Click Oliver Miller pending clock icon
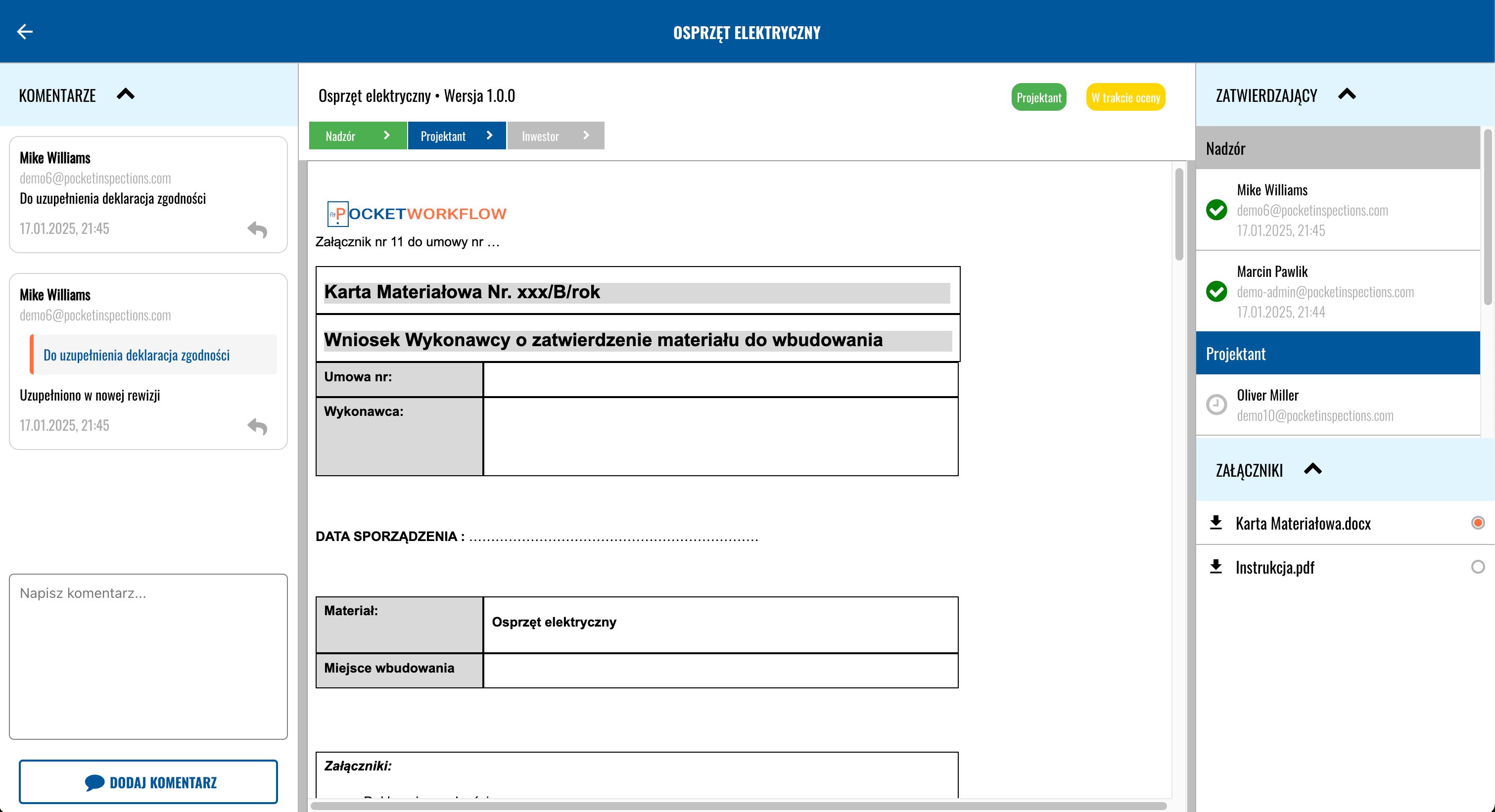 (1216, 404)
